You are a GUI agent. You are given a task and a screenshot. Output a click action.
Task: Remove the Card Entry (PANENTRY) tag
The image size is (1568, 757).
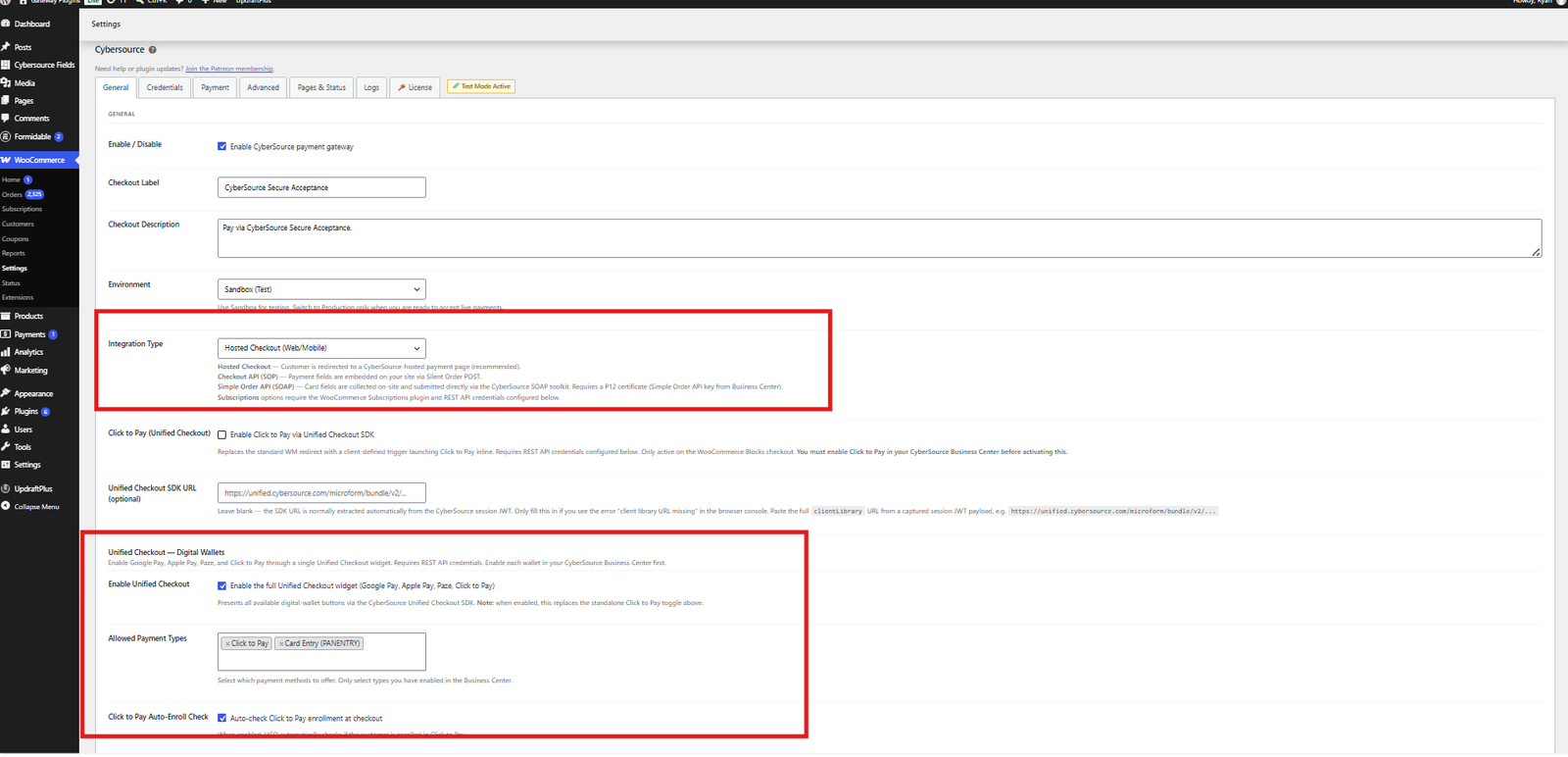pyautogui.click(x=281, y=644)
